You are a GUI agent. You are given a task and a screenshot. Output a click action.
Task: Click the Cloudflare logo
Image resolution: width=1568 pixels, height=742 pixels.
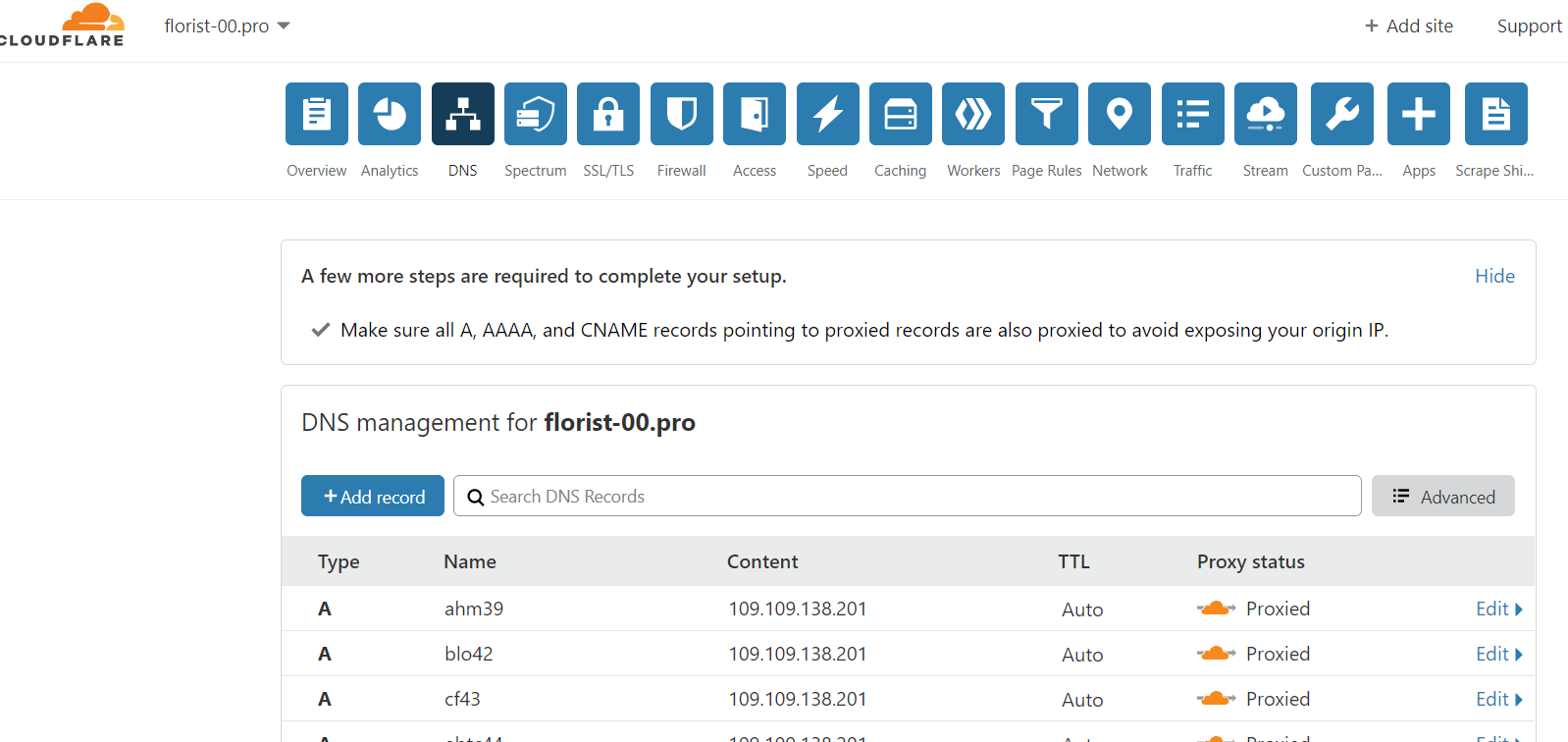pos(62,26)
